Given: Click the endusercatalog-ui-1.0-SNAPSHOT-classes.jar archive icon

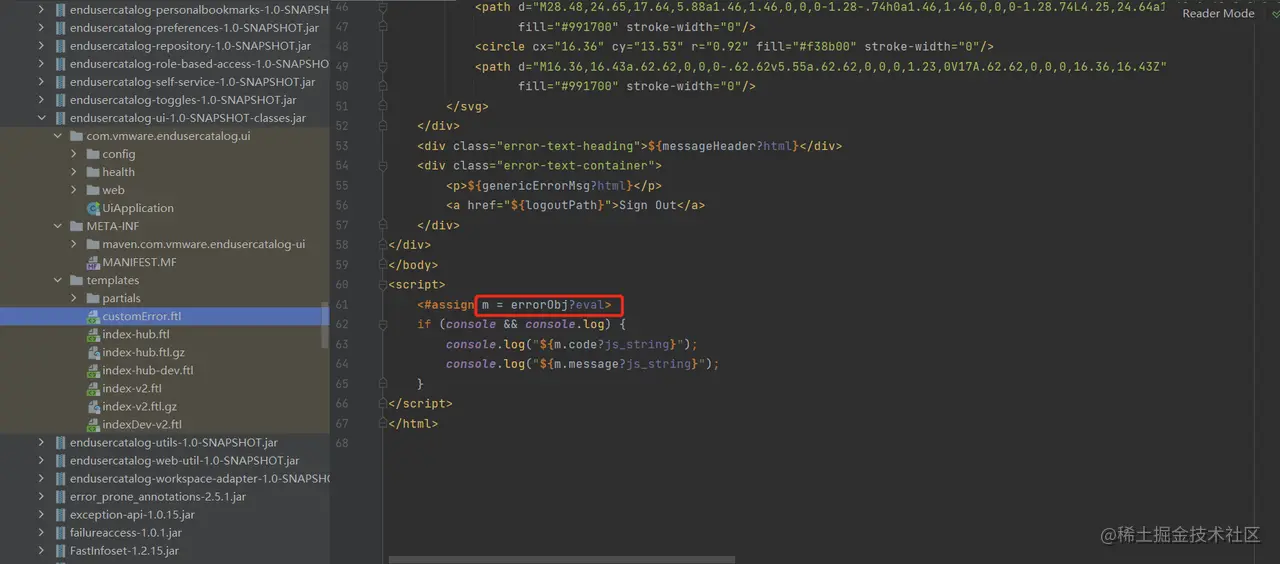Looking at the screenshot, I should coord(60,118).
